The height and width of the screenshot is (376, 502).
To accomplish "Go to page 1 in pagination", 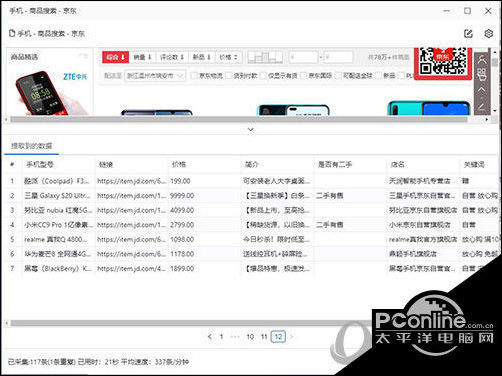I will pos(221,337).
